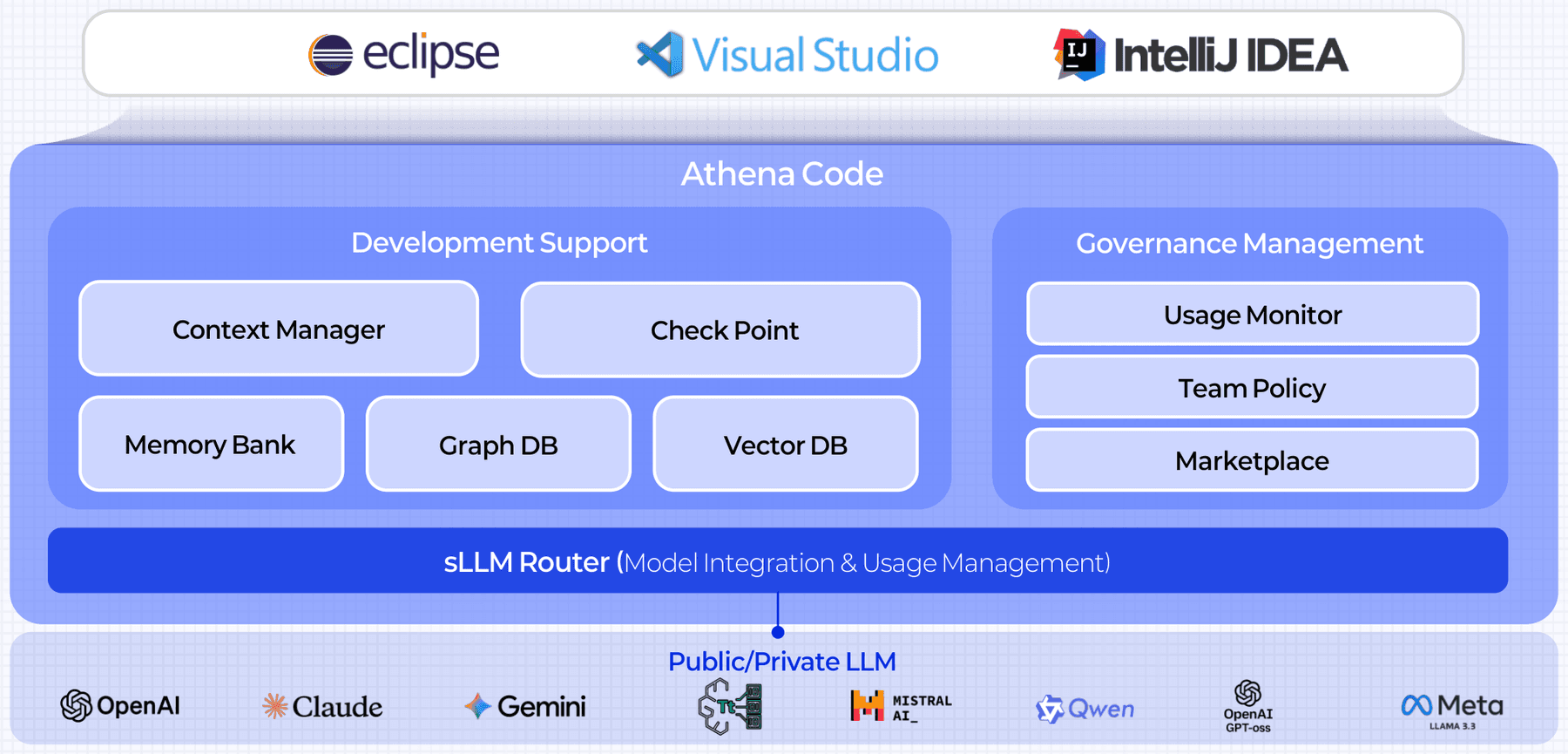1568x754 pixels.
Task: Click the 'Gemini' wordmark text
Action: [542, 706]
